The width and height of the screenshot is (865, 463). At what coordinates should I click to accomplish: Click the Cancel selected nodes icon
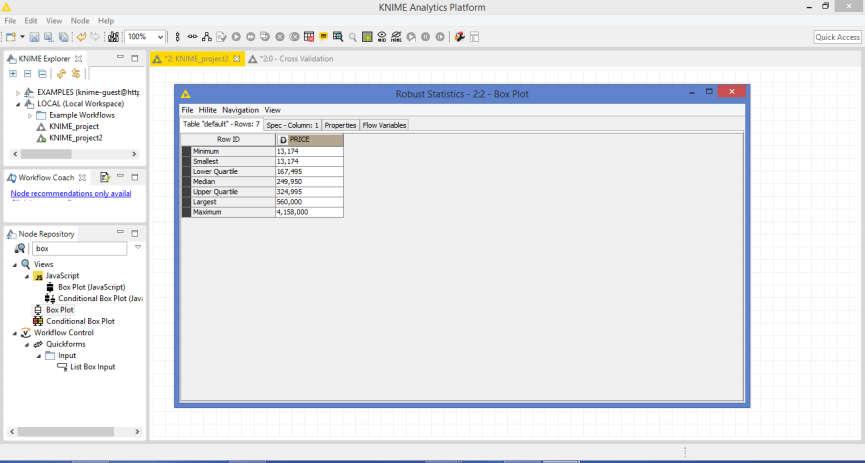tap(280, 37)
